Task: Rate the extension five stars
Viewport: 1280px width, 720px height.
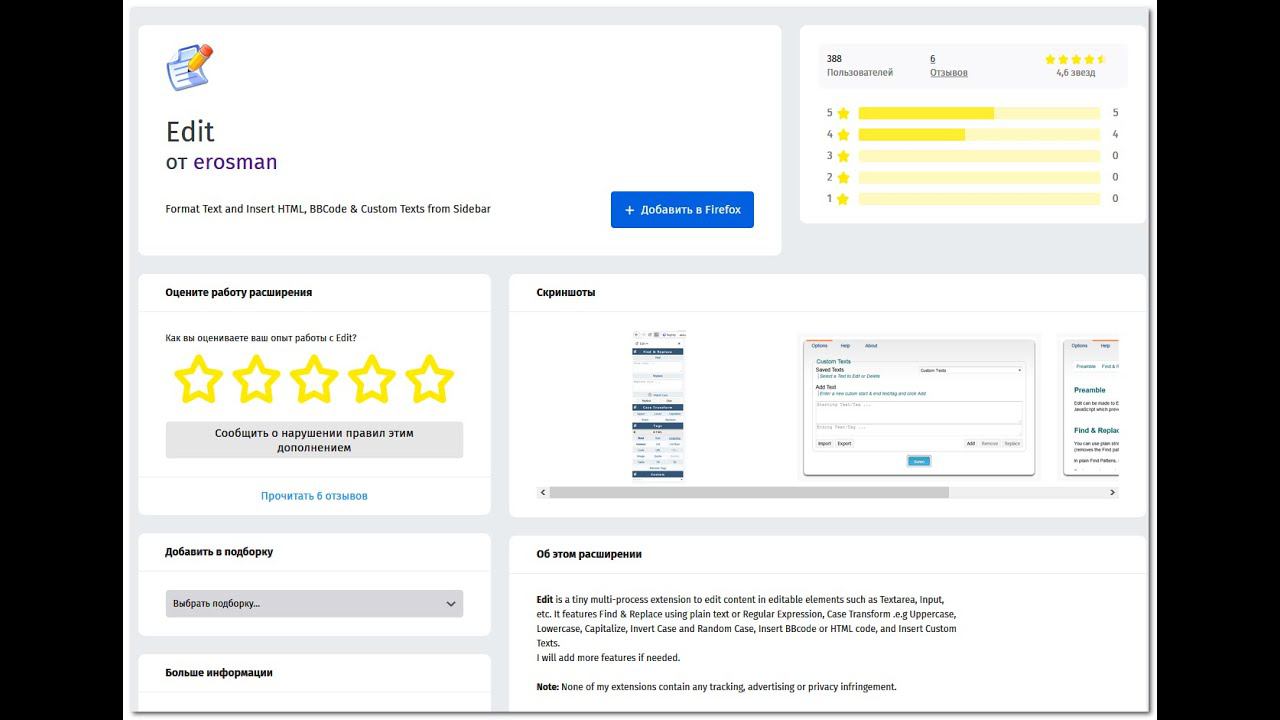Action: point(430,379)
